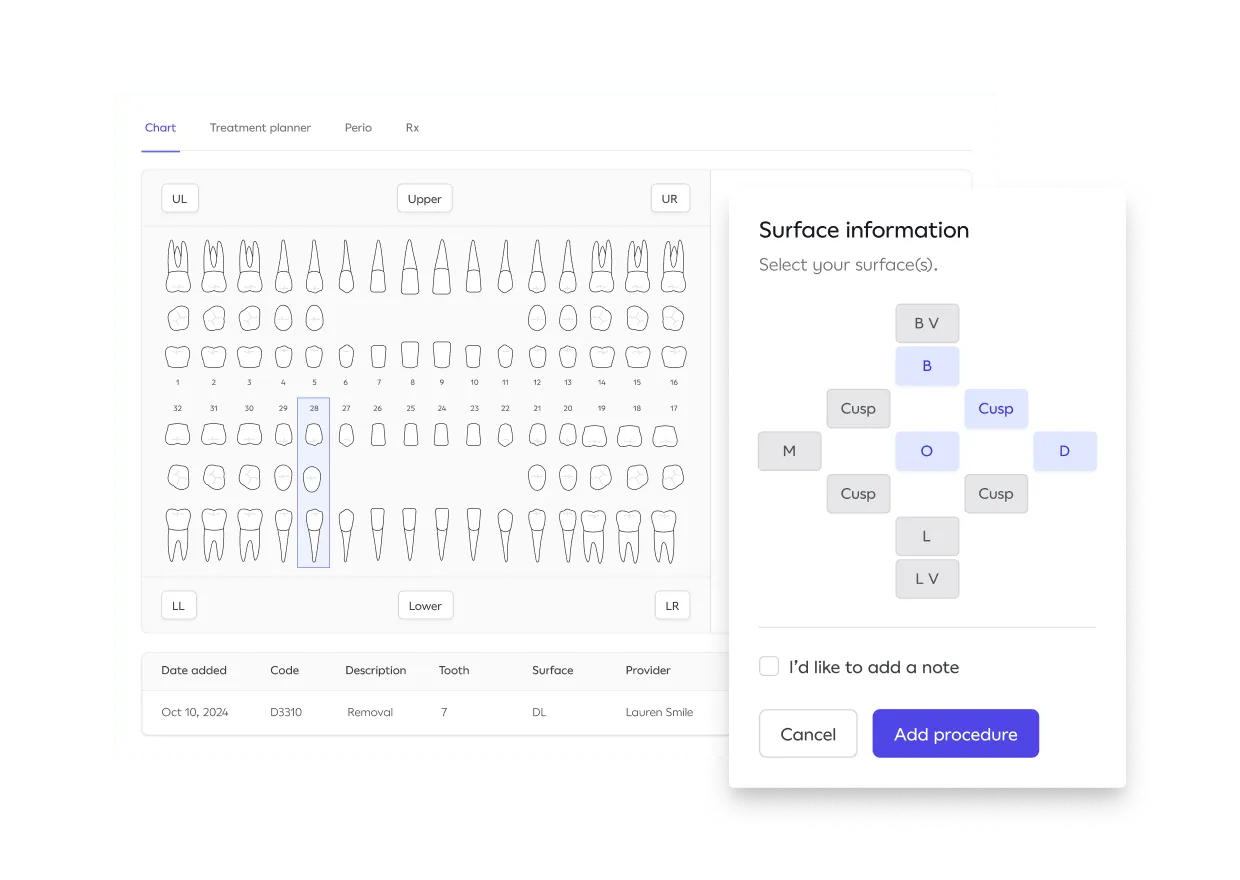Cancel the surface information dialog

[808, 734]
